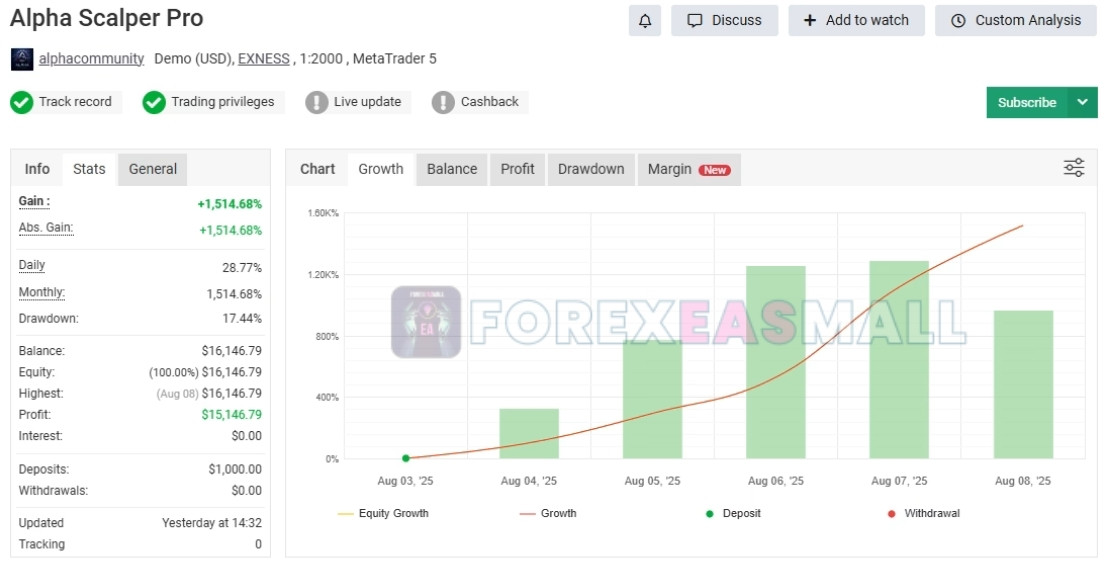Click the Gain value +1,514.68%
Image resolution: width=1110 pixels, height=565 pixels.
point(229,204)
